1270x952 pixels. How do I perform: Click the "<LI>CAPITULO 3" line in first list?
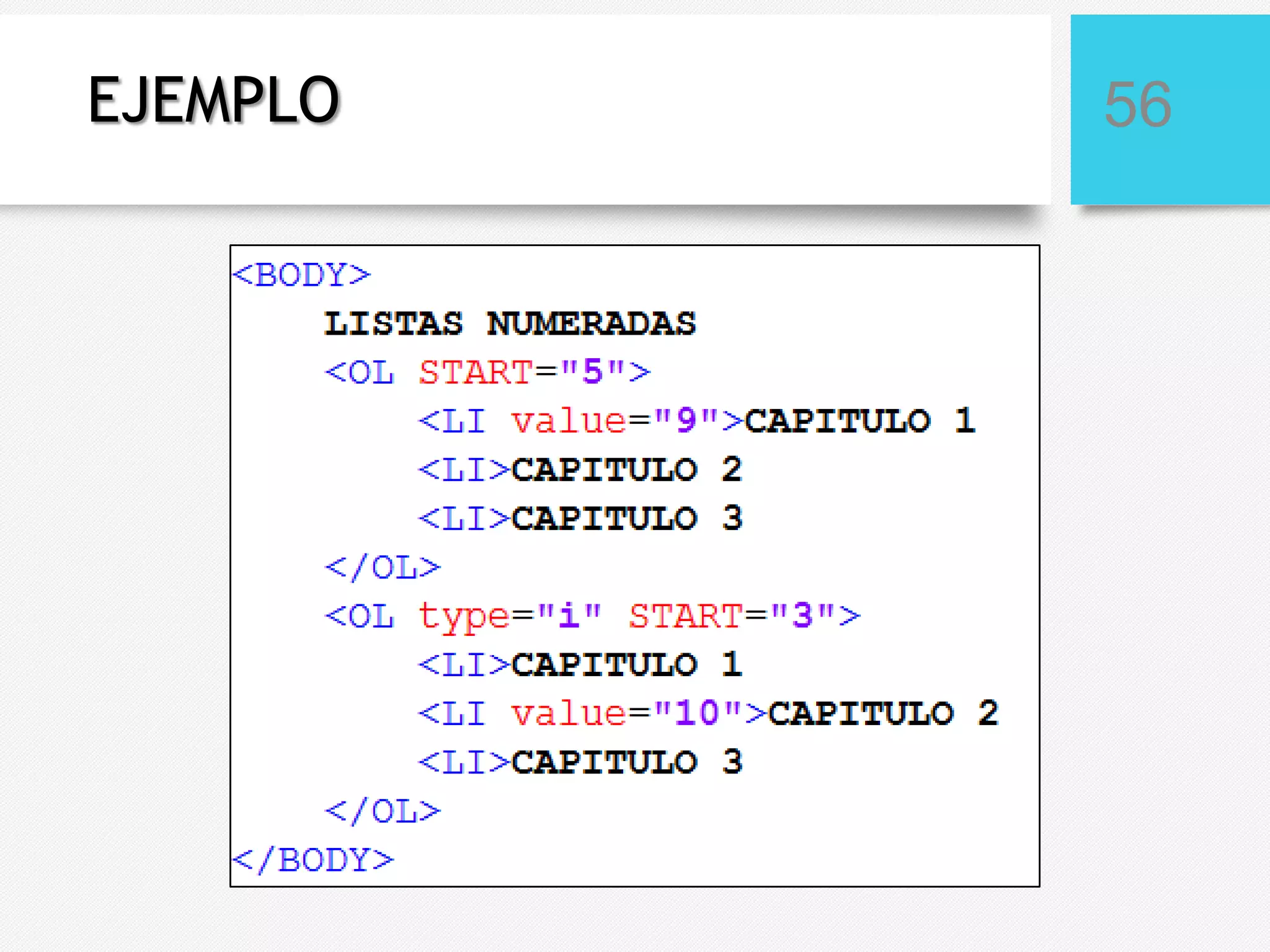point(580,518)
